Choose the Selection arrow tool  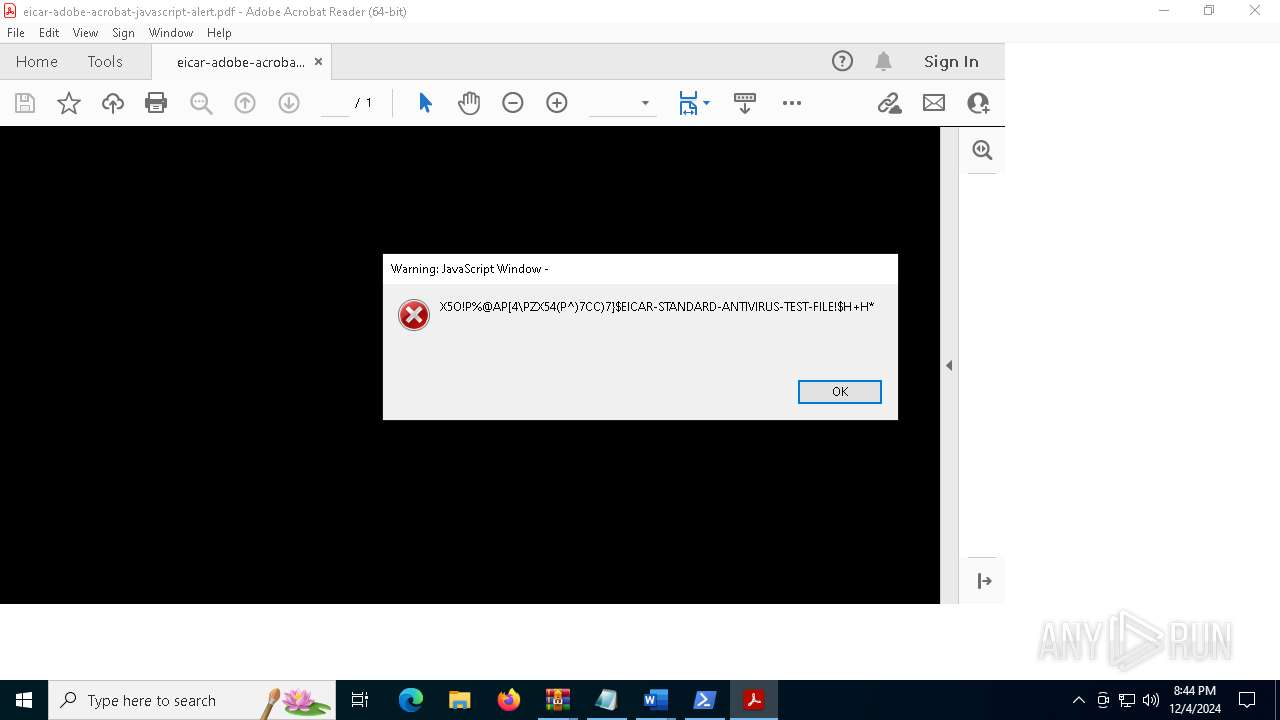425,103
